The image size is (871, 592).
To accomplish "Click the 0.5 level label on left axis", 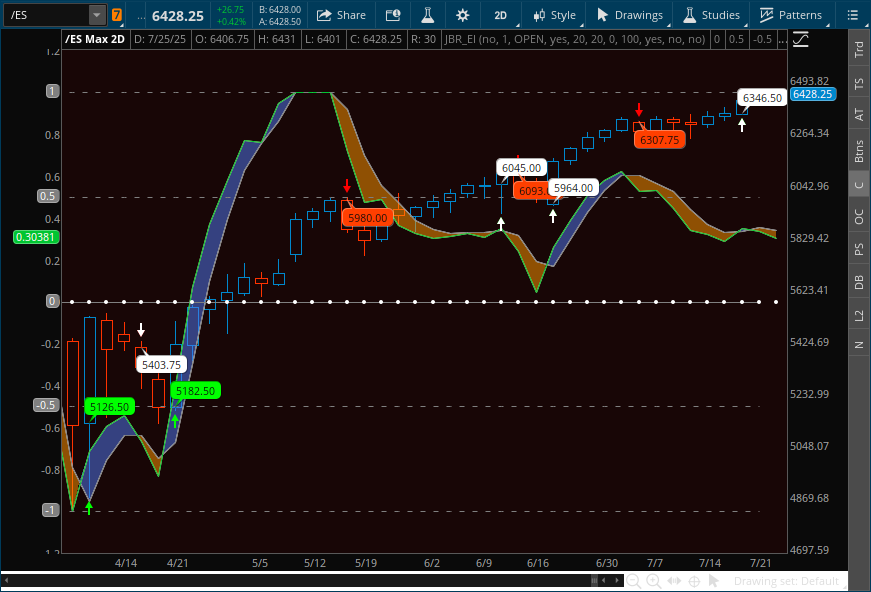I will 48,196.
